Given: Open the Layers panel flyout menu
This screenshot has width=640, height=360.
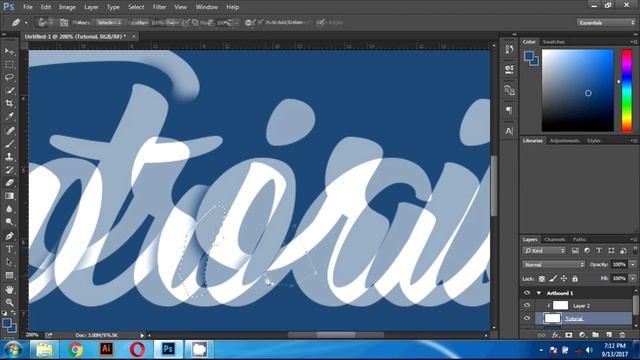Looking at the screenshot, I should 634,240.
